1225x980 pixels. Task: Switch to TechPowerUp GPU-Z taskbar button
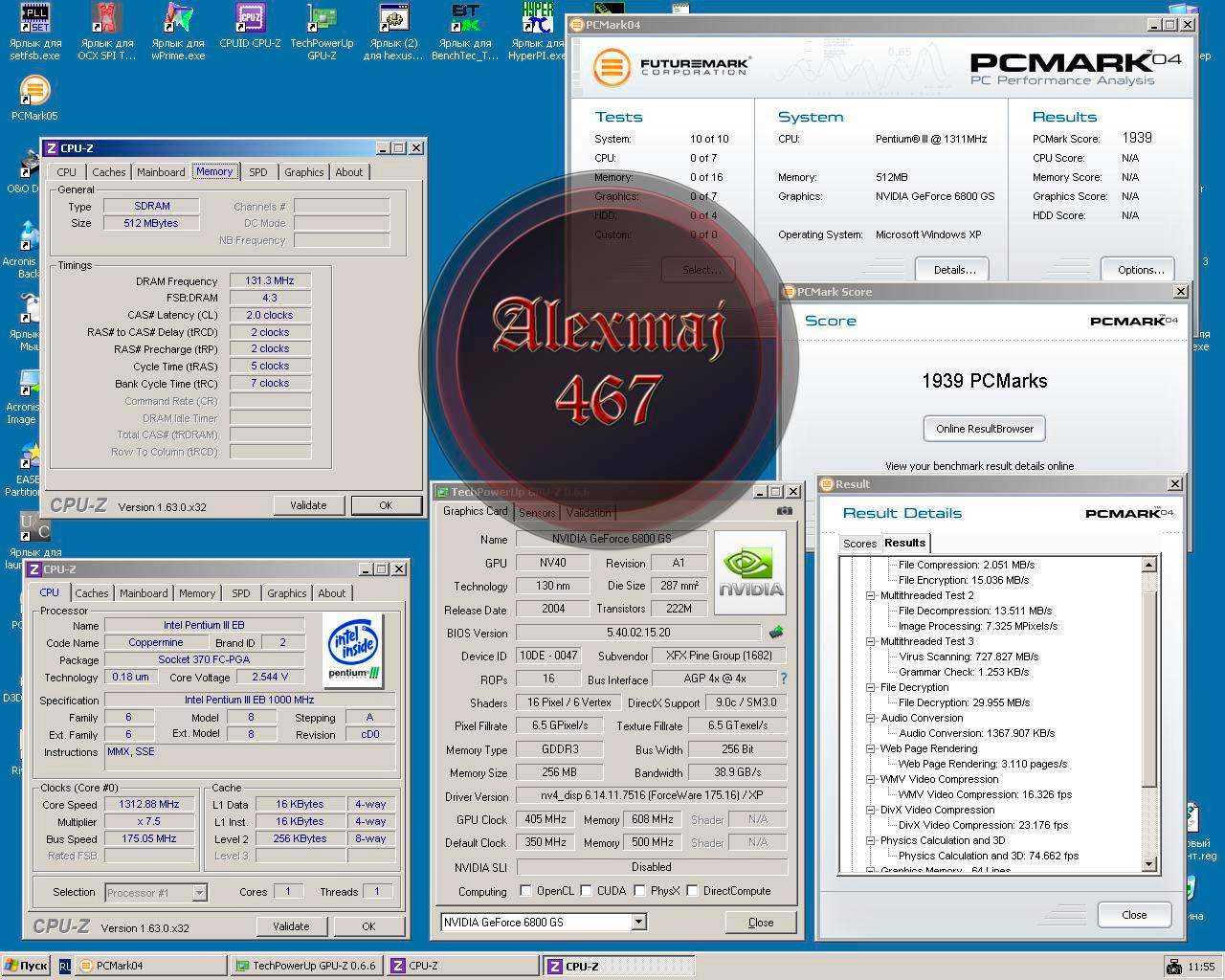307,966
